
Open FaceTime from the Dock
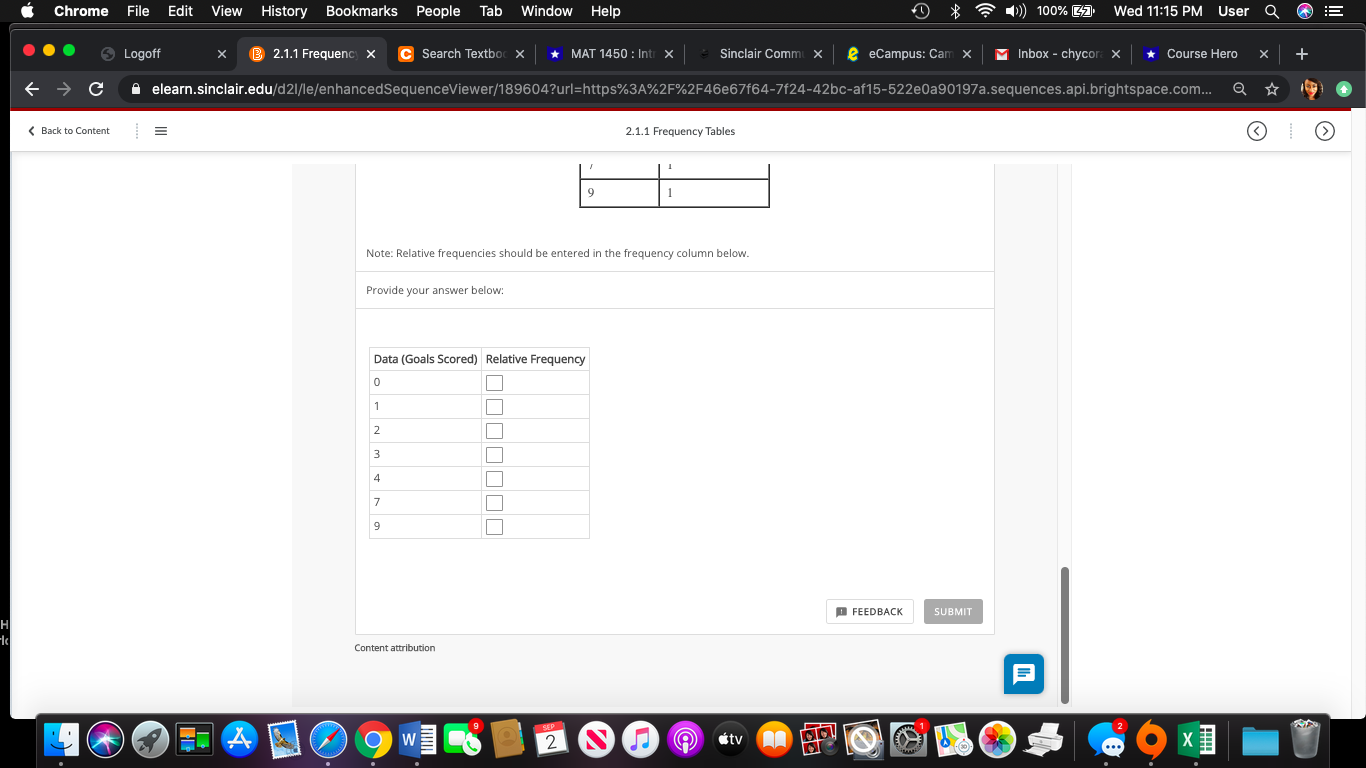(461, 739)
